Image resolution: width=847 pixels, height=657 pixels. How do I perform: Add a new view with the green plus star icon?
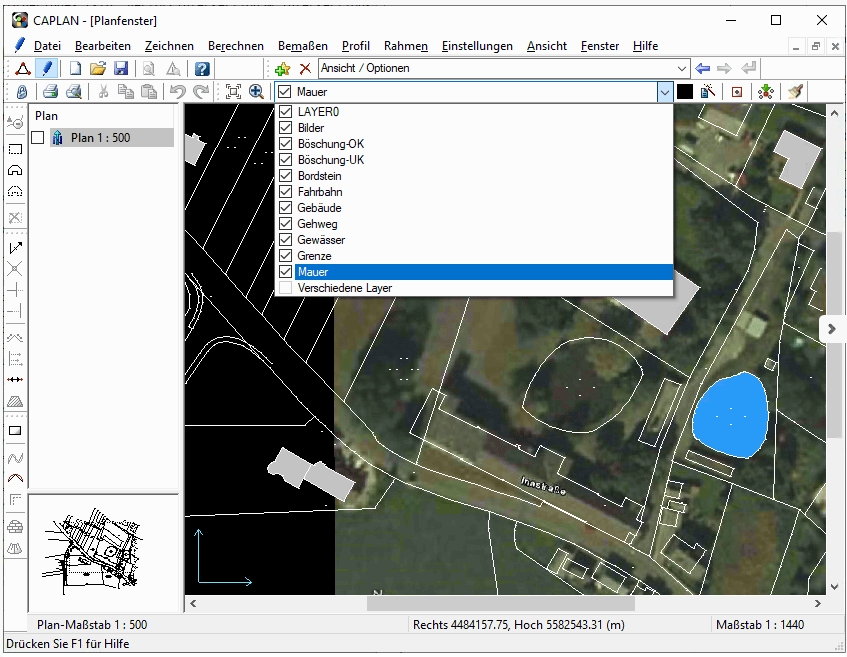coord(283,69)
